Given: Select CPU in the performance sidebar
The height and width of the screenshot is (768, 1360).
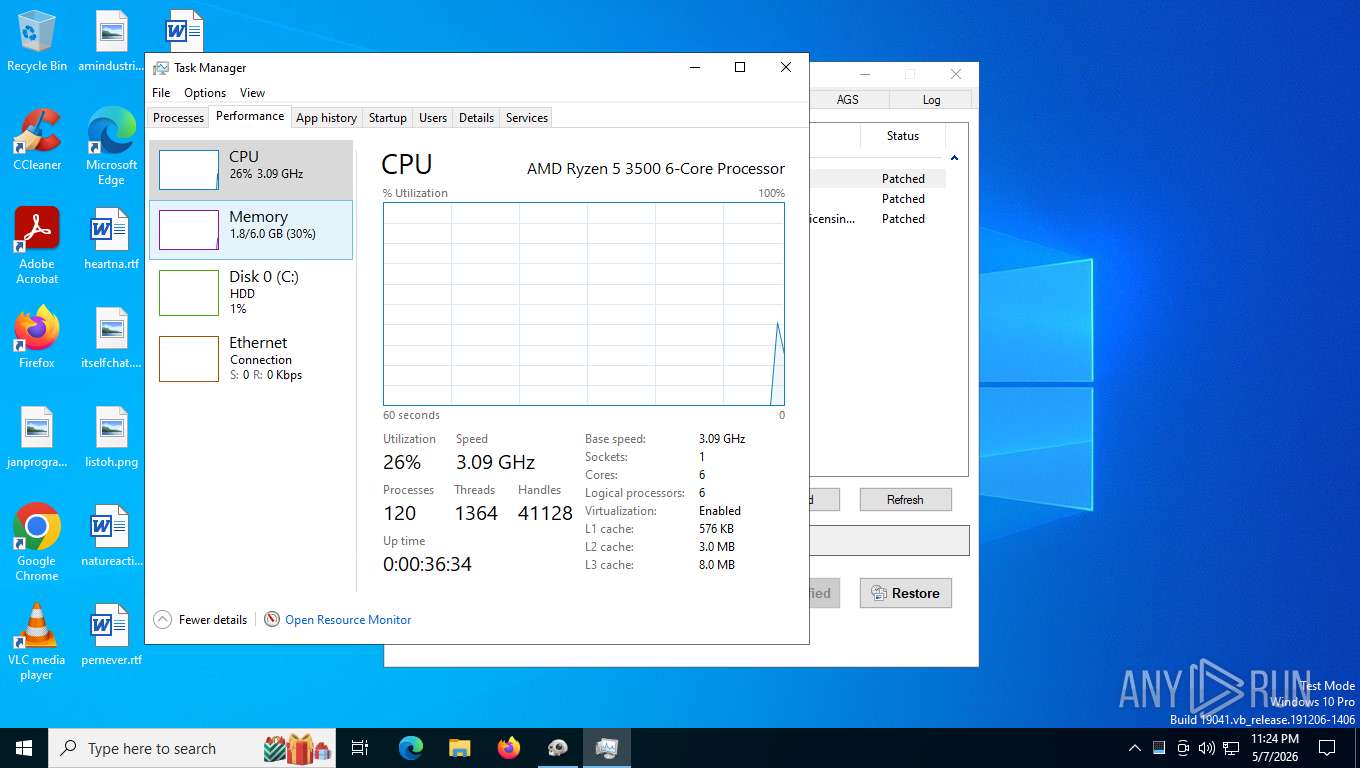Looking at the screenshot, I should [x=251, y=170].
